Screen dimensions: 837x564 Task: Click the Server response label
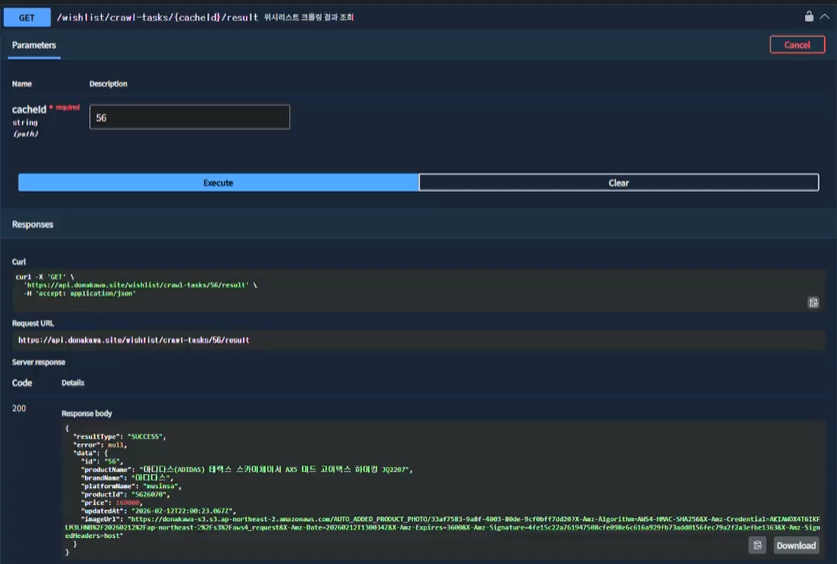pyautogui.click(x=38, y=362)
